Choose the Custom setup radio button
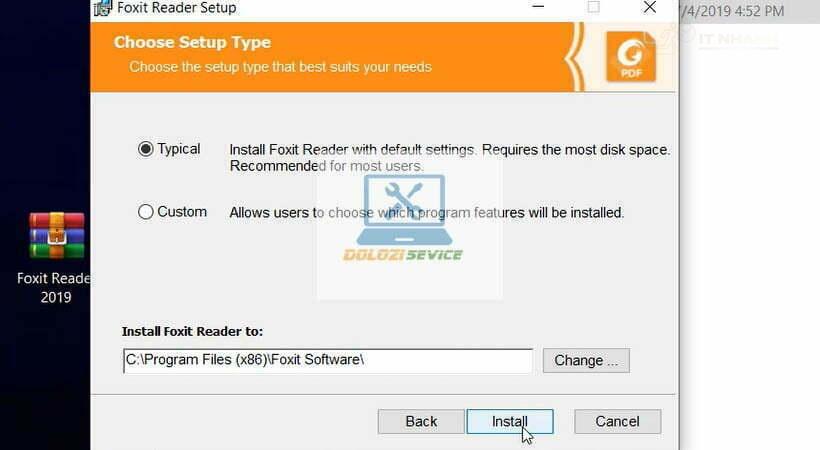Viewport: 820px width, 450px height. click(x=145, y=212)
